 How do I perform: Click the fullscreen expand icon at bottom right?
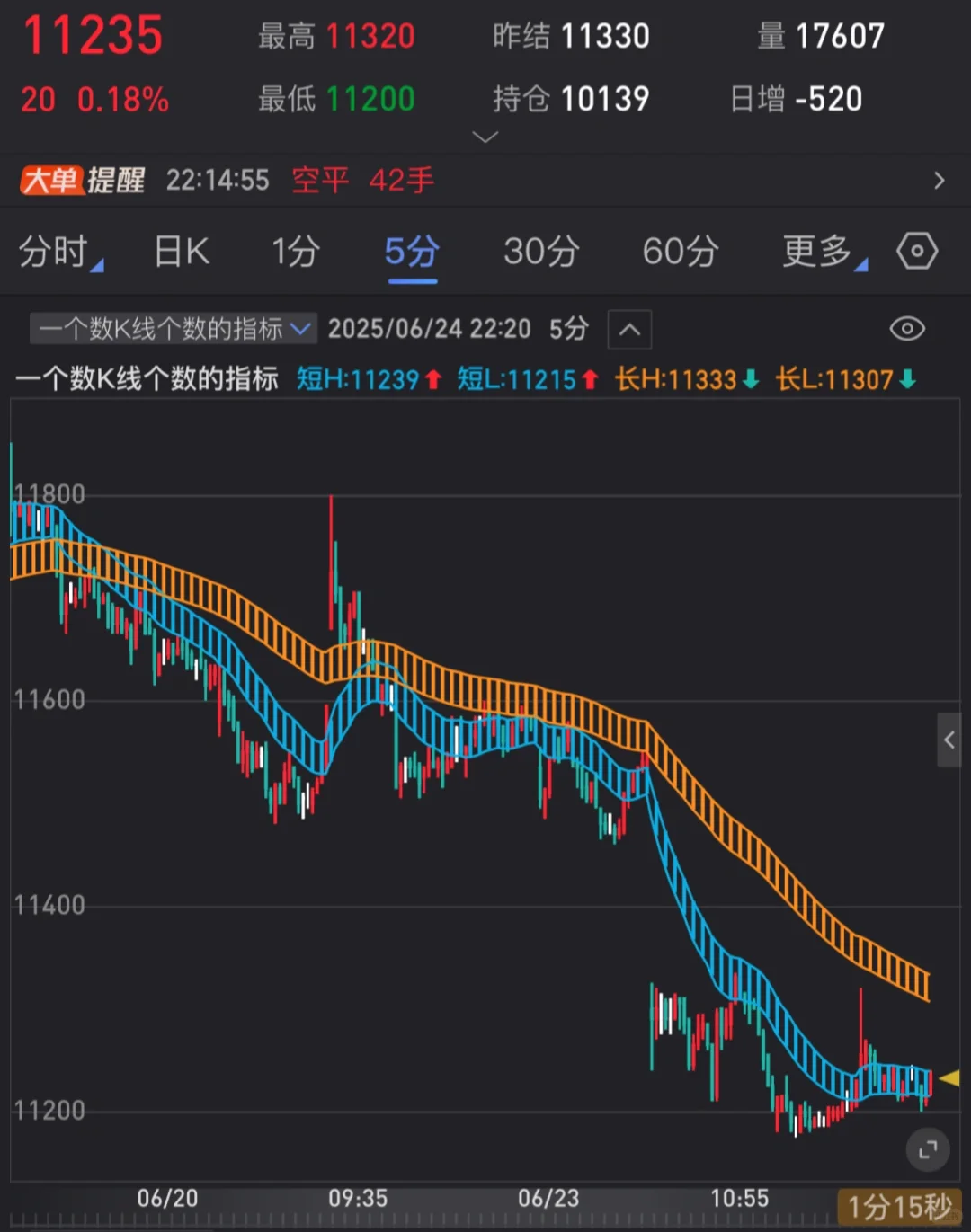(929, 1151)
